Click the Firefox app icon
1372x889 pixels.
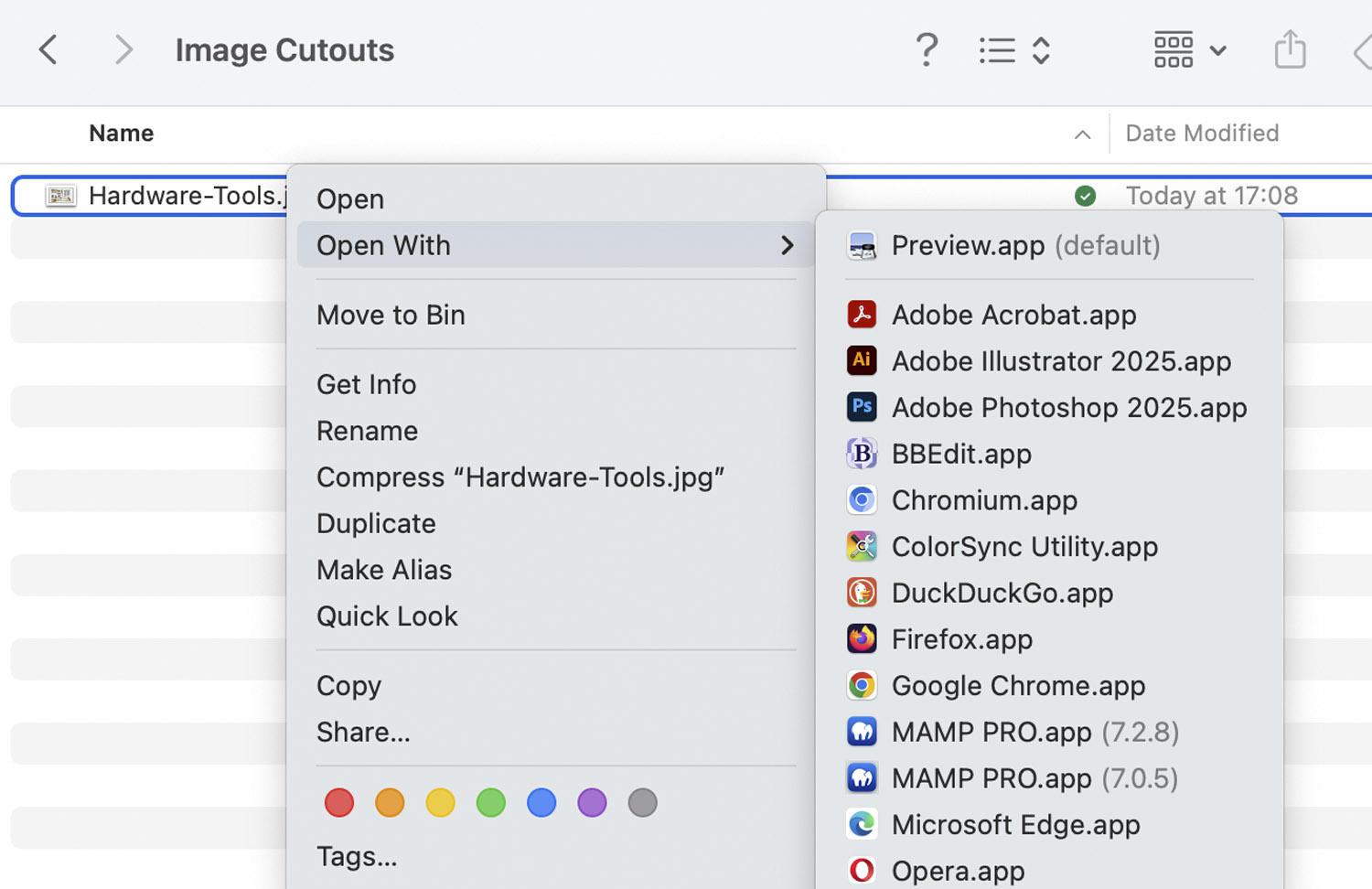(x=862, y=639)
